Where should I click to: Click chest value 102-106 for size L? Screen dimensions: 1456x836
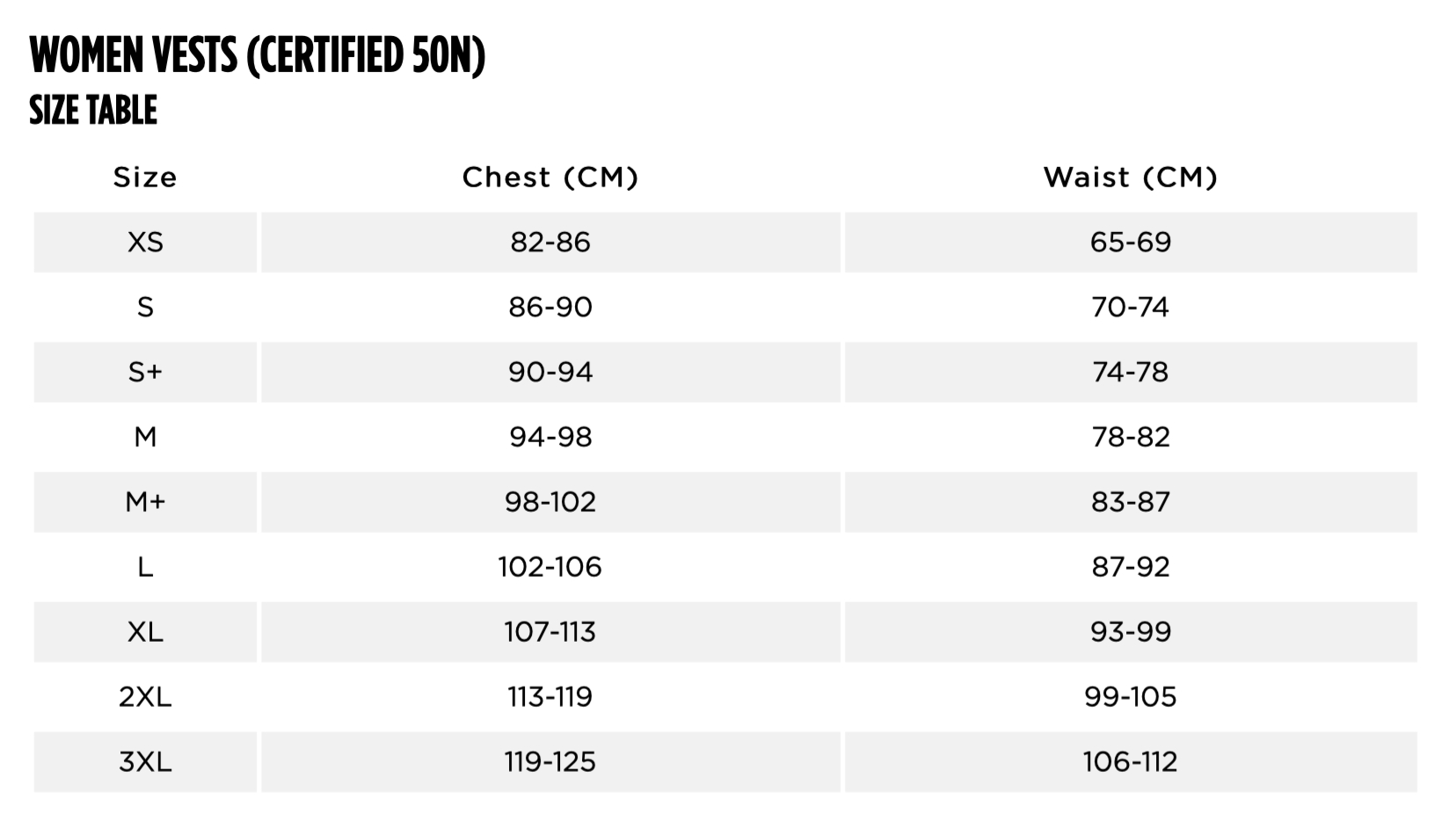(550, 567)
